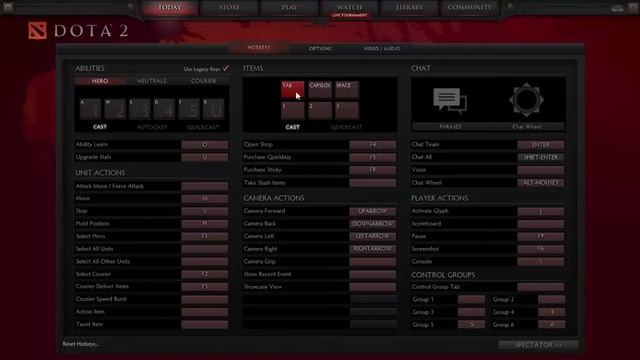
Task: Select the Neutrals abilities subtab
Action: (152, 81)
